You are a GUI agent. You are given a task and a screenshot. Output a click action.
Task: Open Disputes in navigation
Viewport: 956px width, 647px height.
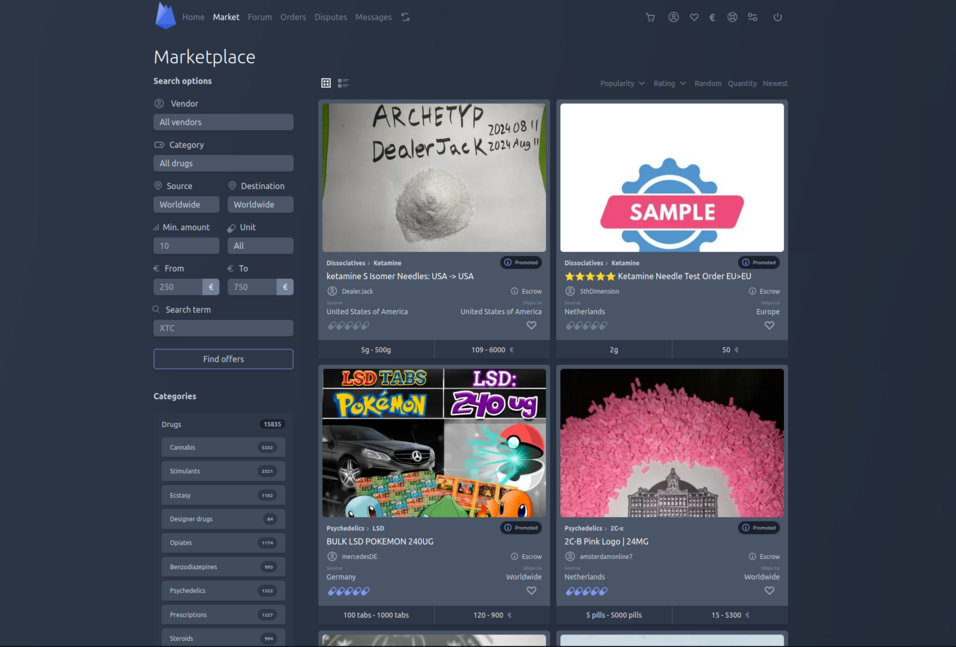(330, 17)
